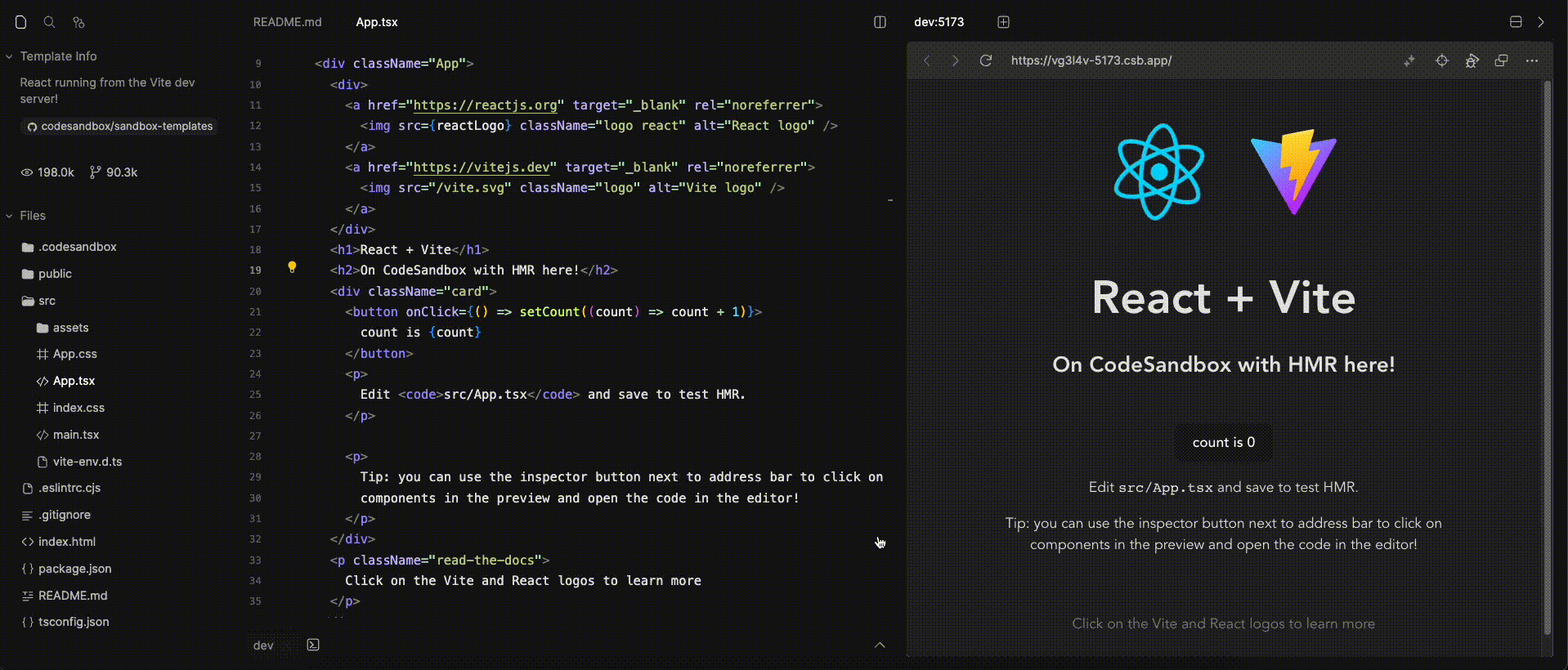Open the file explorer sidebar icon
Image resolution: width=1568 pixels, height=670 pixels.
(21, 22)
